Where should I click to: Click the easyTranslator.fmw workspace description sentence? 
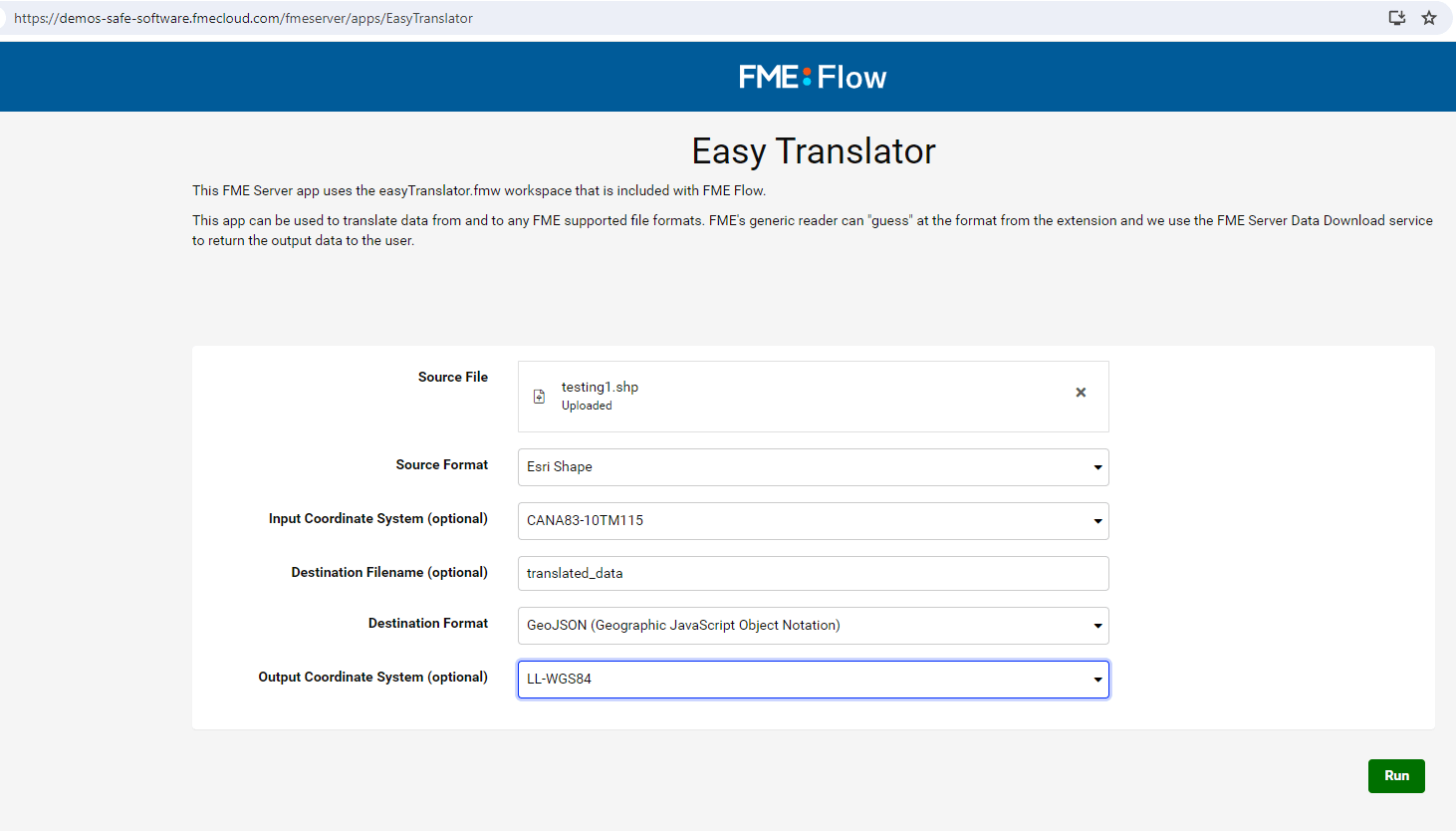pos(479,190)
